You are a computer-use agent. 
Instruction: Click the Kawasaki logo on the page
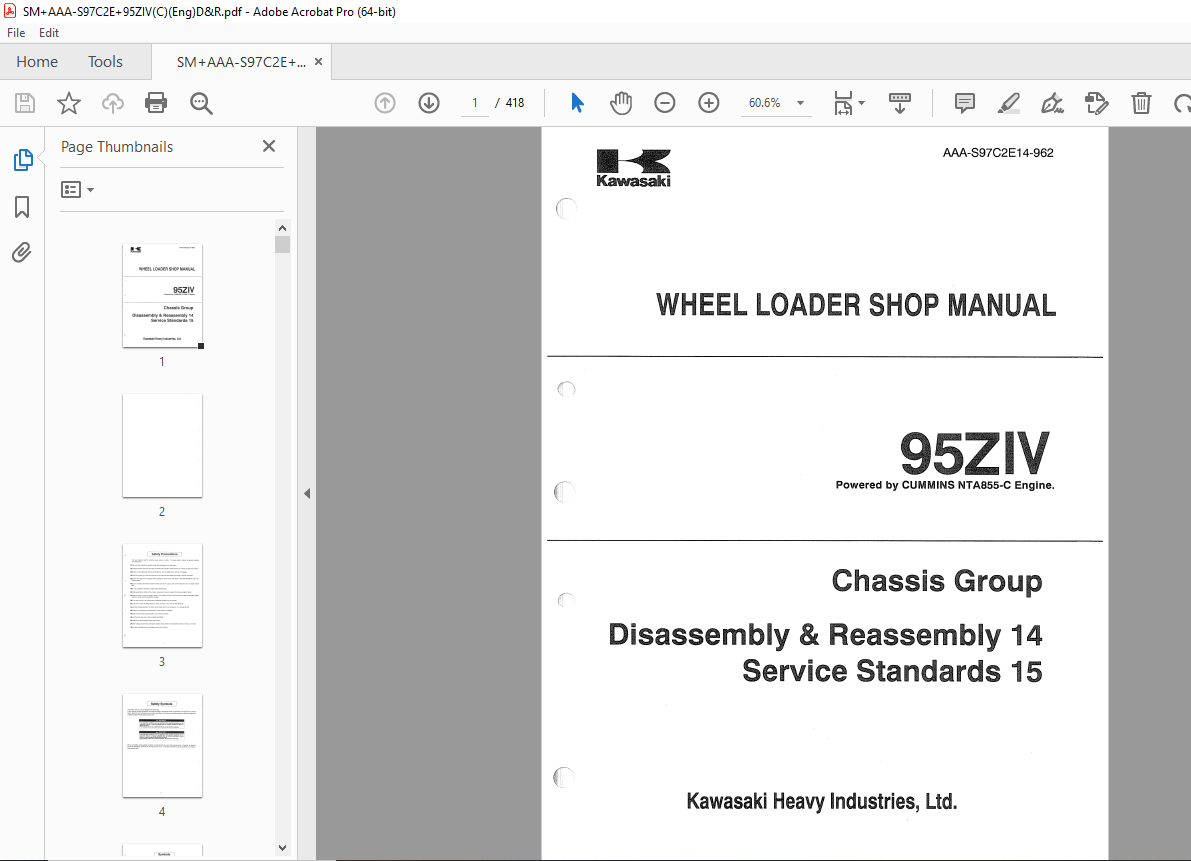(633, 168)
